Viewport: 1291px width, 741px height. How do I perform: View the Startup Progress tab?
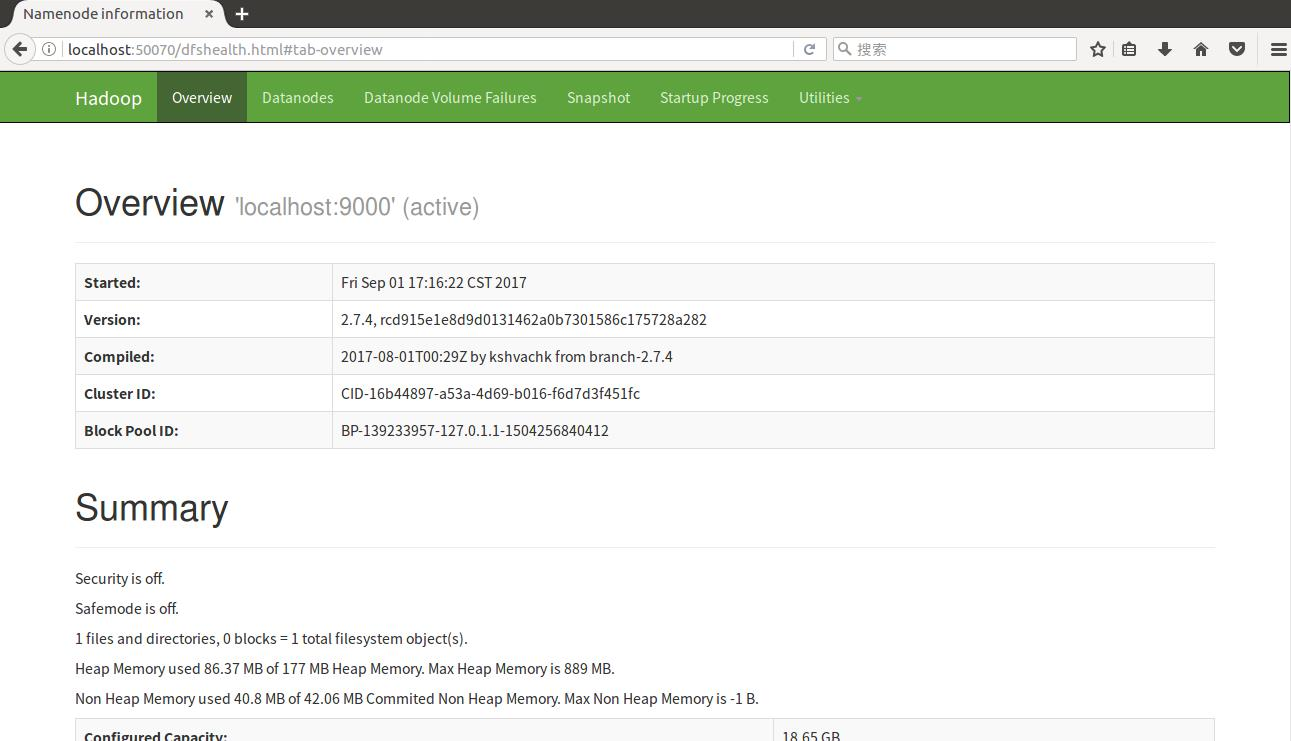coord(714,98)
